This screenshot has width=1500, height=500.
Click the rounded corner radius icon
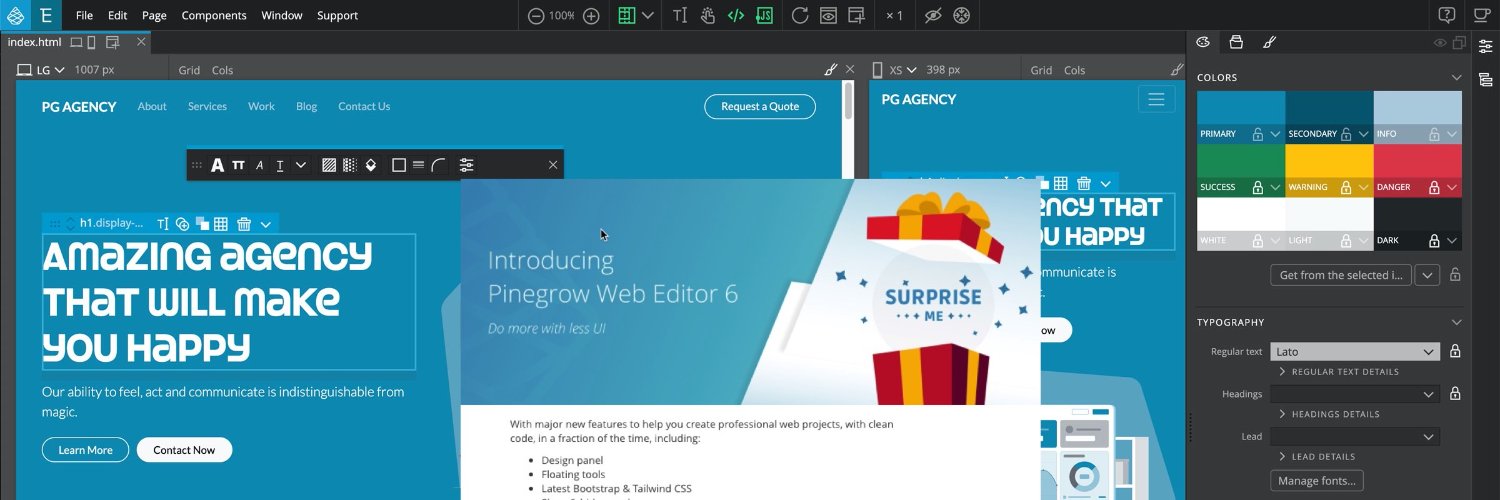click(x=438, y=165)
